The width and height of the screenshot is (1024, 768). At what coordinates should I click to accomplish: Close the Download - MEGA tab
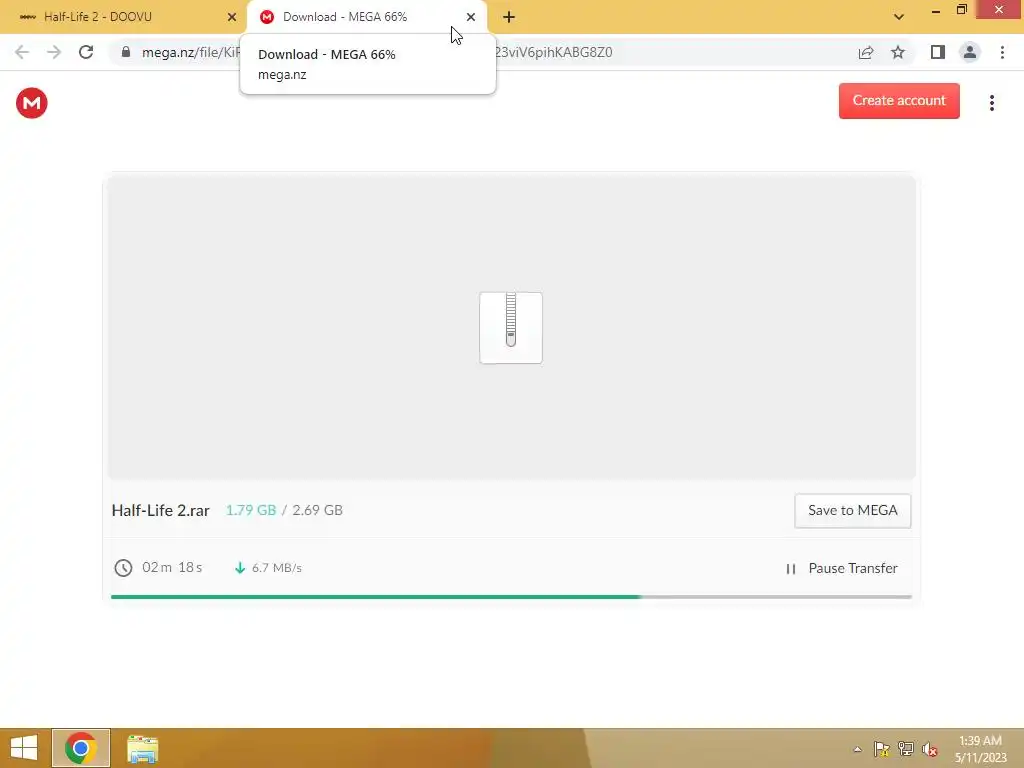coord(471,17)
